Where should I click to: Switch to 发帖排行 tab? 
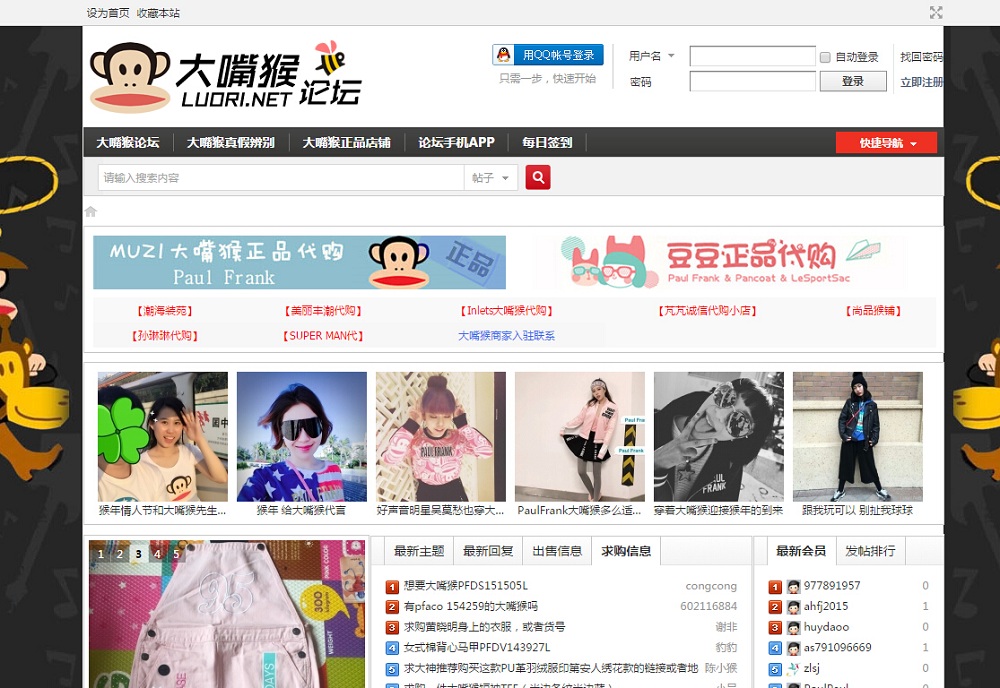(x=871, y=551)
